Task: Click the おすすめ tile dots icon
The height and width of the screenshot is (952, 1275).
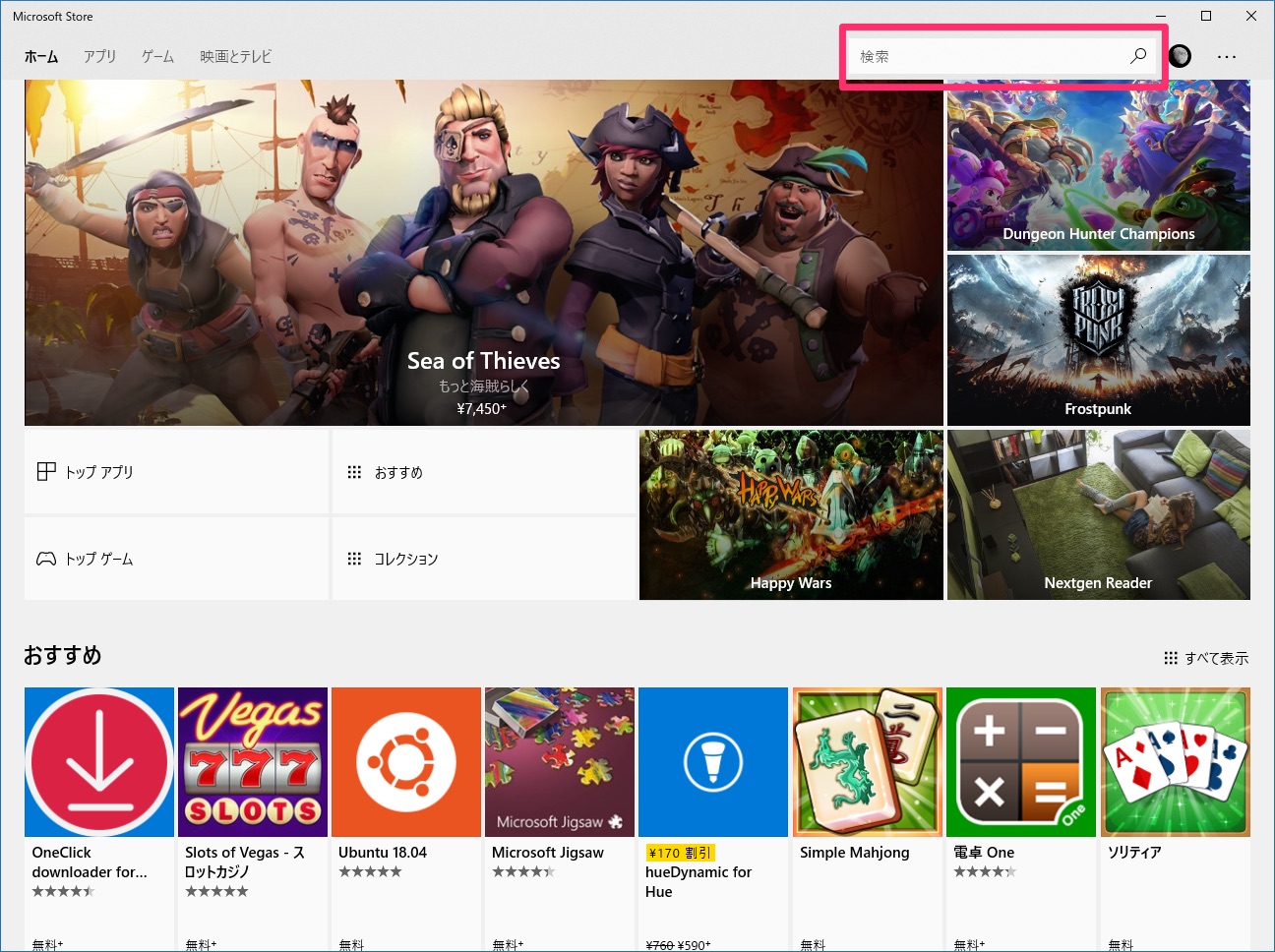Action: coord(354,472)
